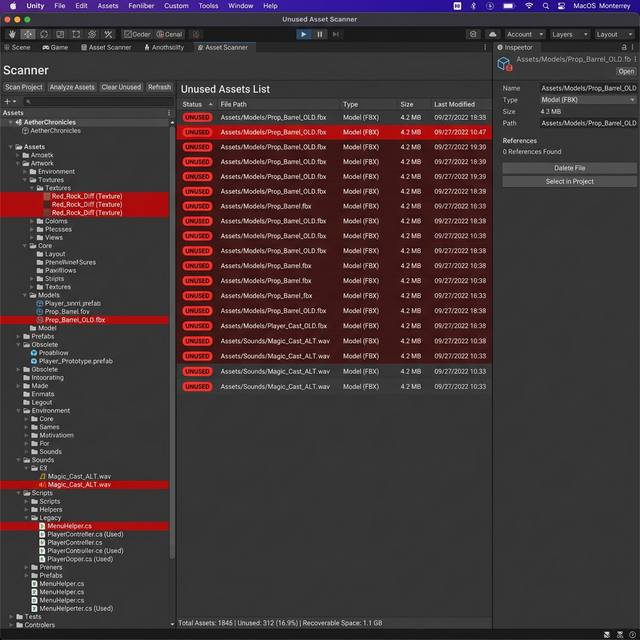The height and width of the screenshot is (640, 640).
Task: Click the Open button in Inspector
Action: [626, 71]
